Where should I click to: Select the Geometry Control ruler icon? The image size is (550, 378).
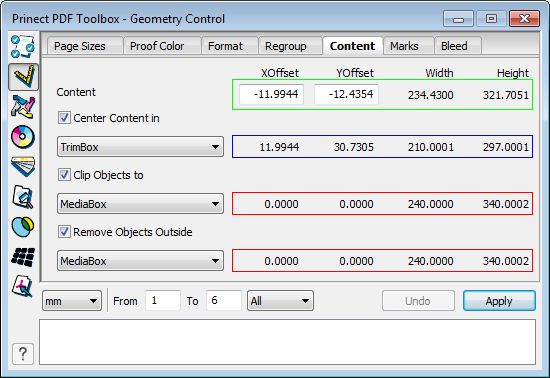[x=24, y=76]
